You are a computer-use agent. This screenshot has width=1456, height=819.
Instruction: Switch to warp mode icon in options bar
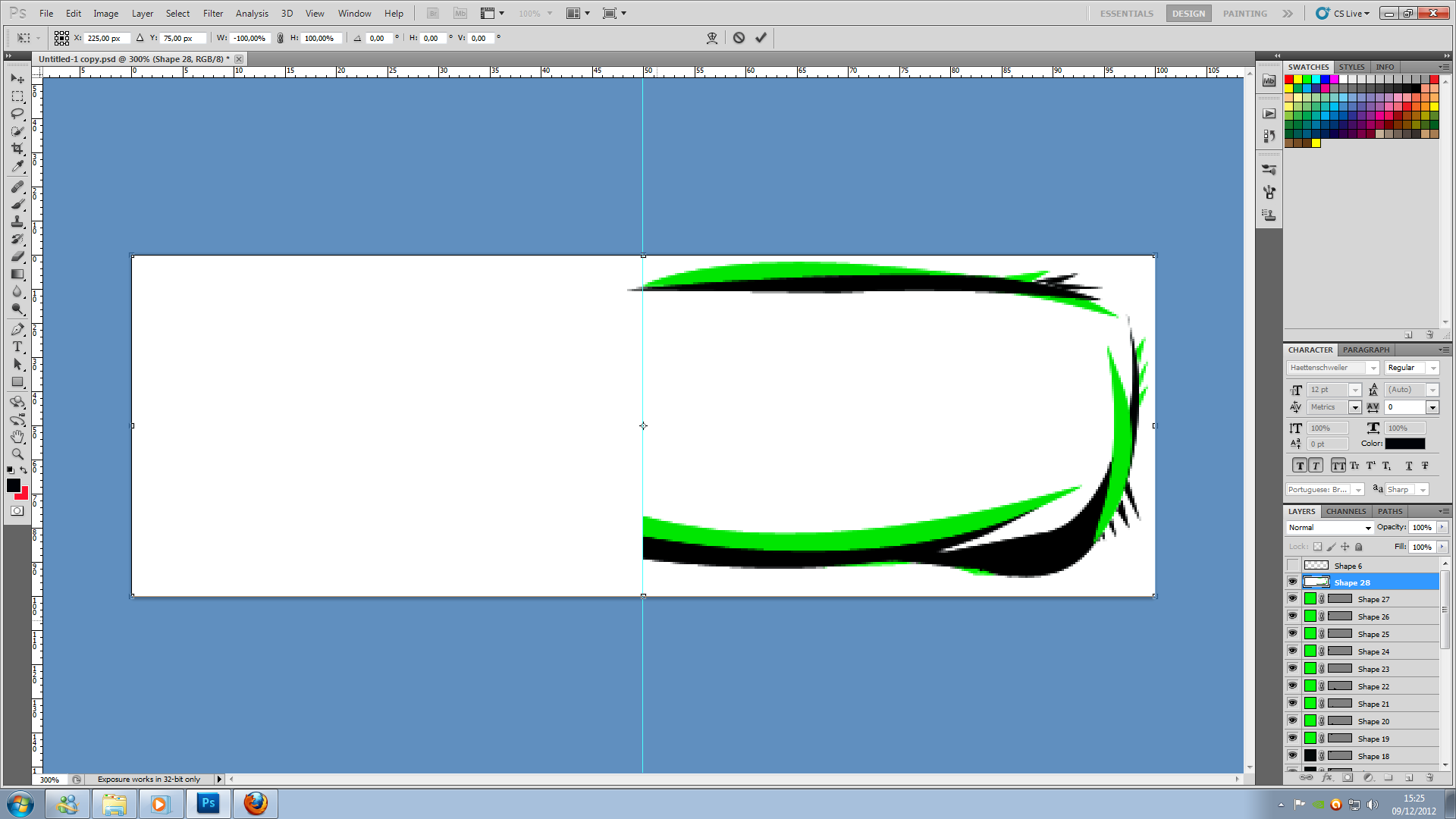[711, 38]
